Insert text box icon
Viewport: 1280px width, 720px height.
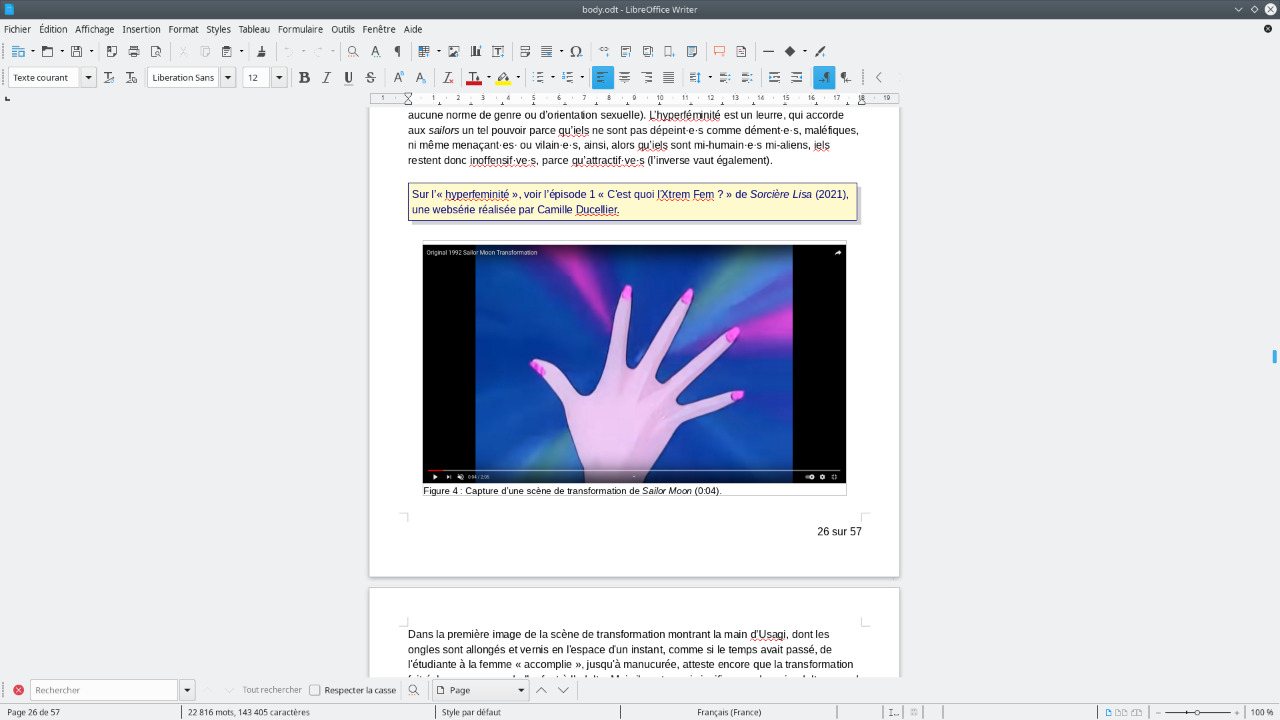pos(498,51)
